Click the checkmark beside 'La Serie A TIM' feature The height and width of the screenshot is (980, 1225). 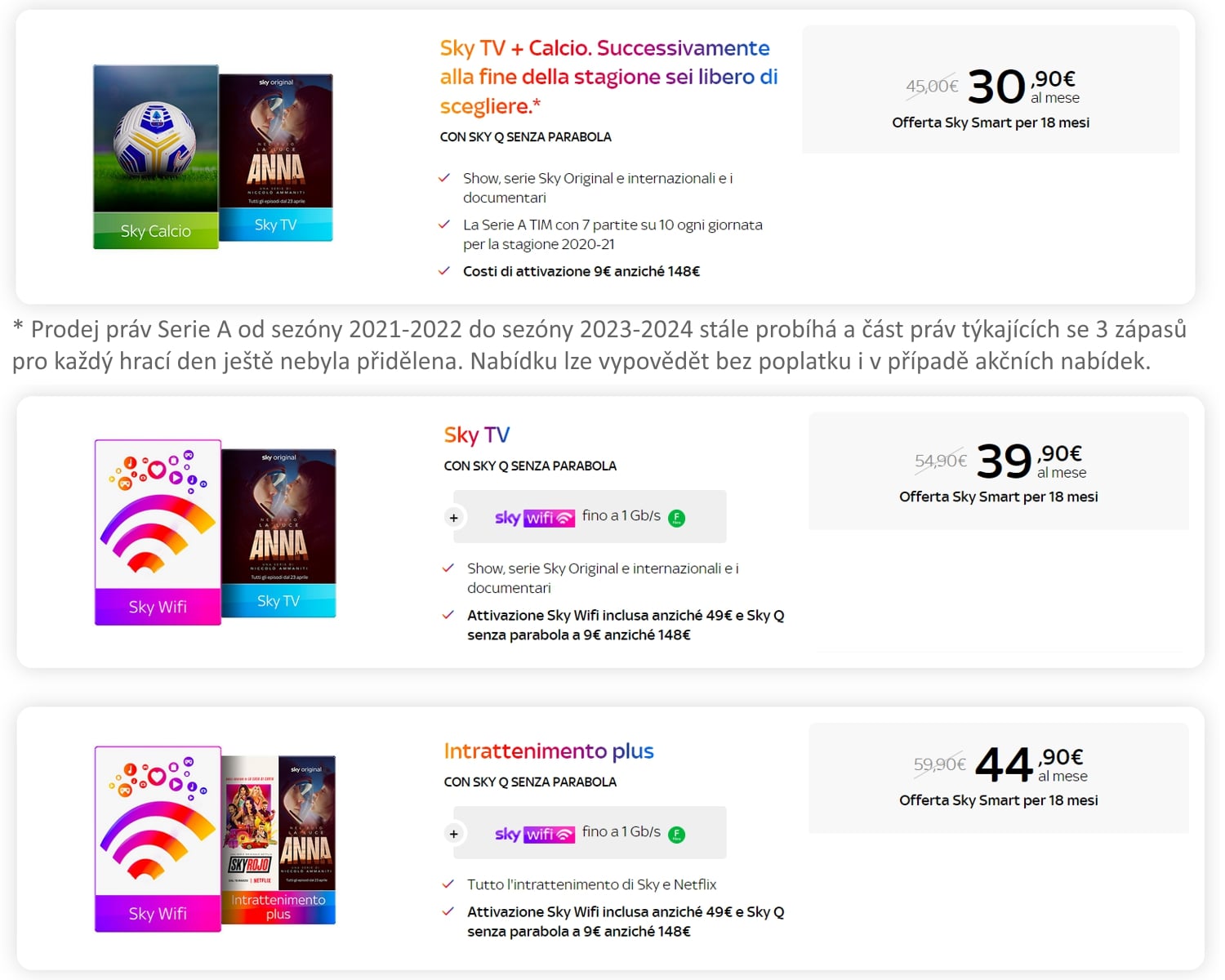pyautogui.click(x=444, y=225)
